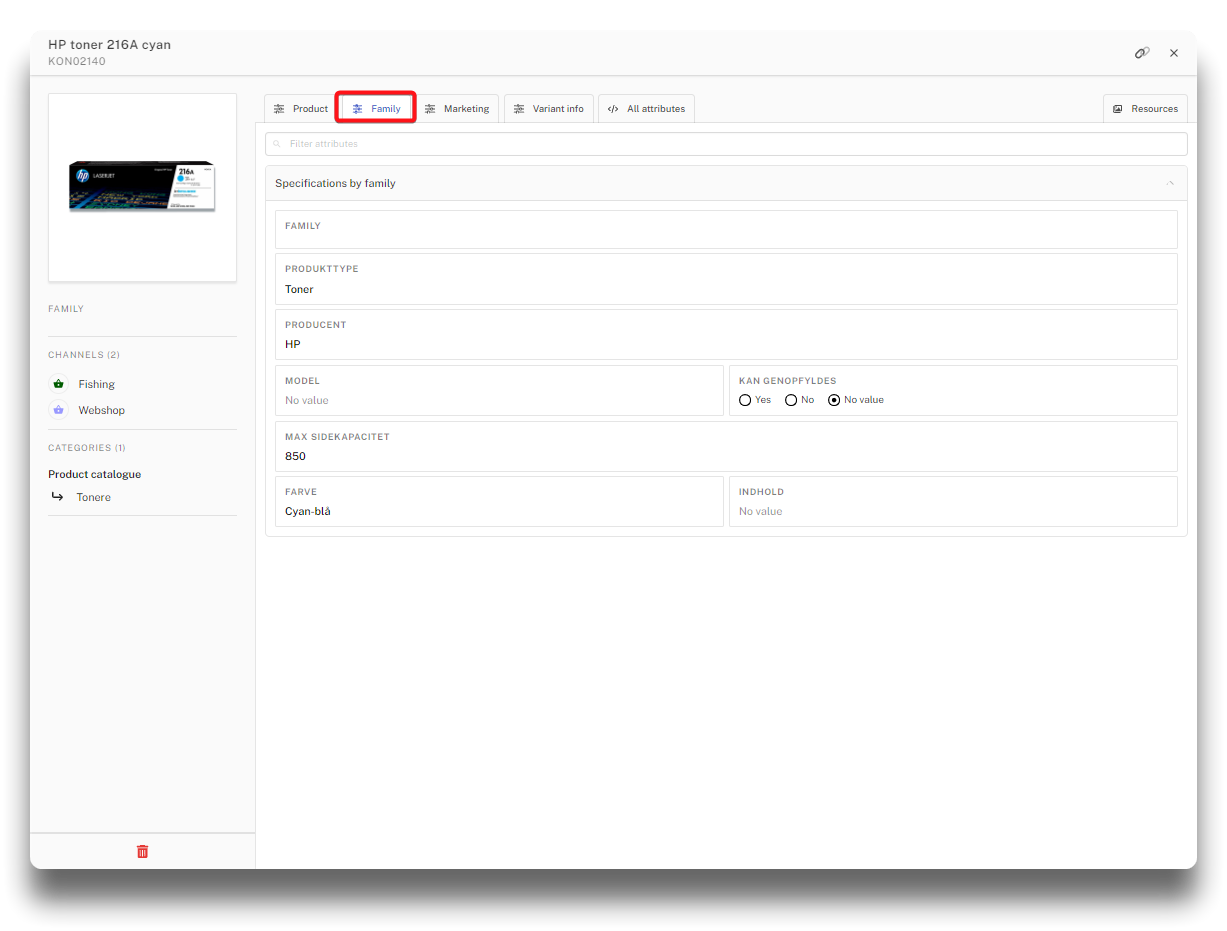Open the Tonere category link
The width and height of the screenshot is (1227, 931).
[94, 497]
